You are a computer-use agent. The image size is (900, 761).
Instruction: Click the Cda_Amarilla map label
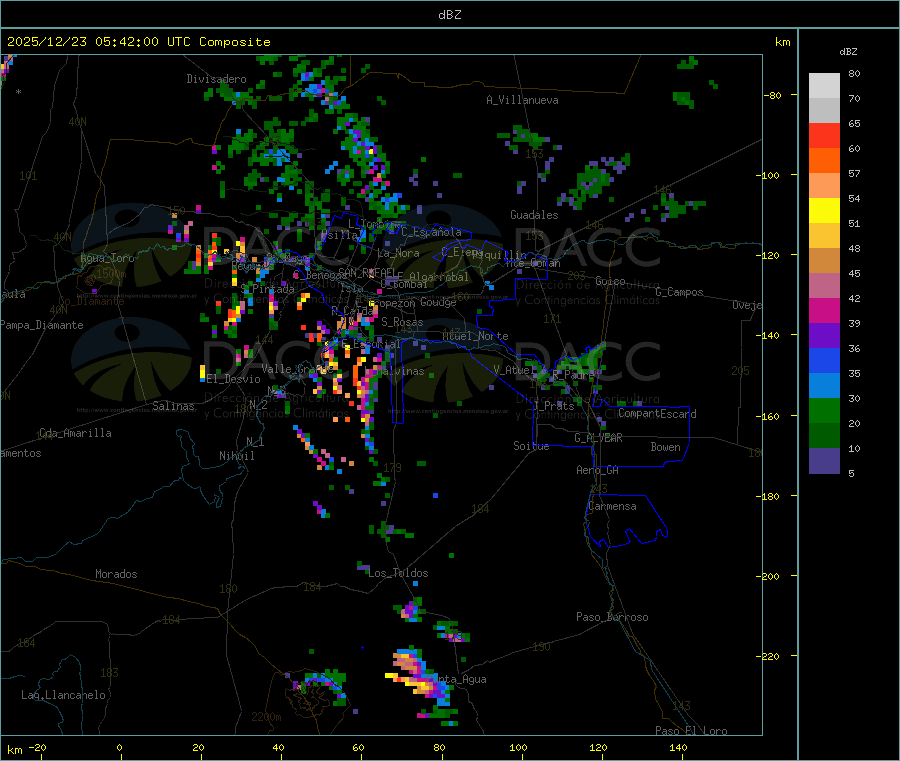pos(75,433)
